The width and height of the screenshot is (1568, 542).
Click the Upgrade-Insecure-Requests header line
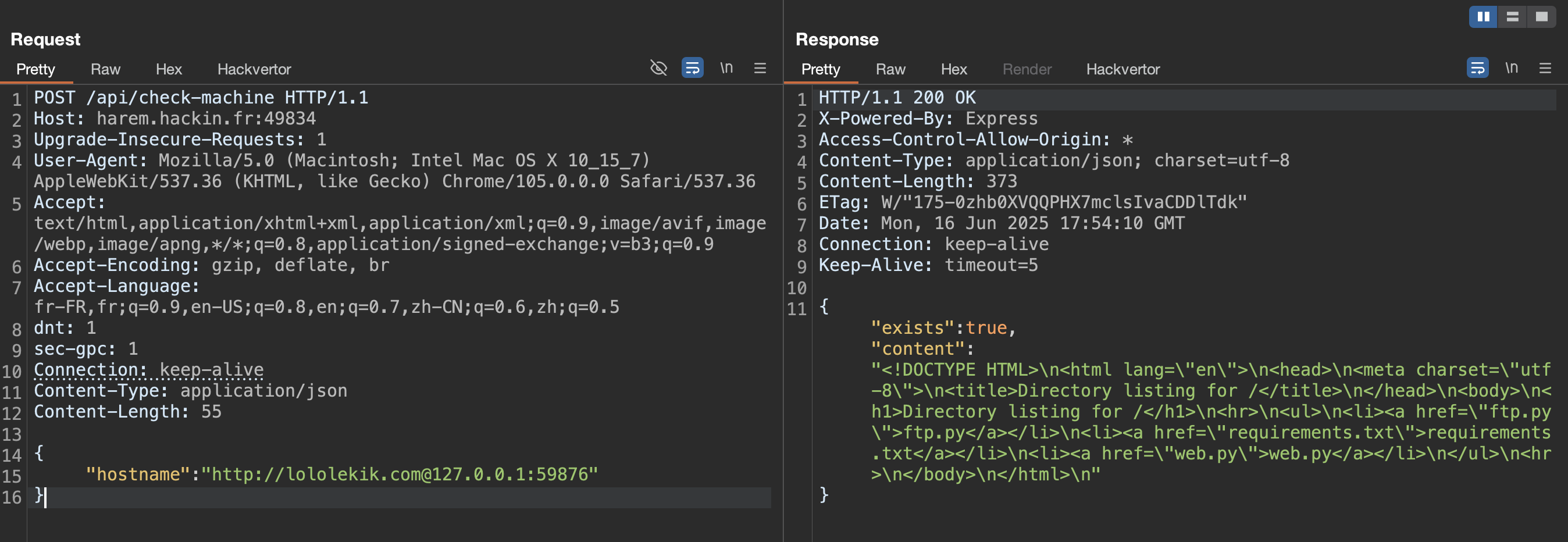pos(180,140)
